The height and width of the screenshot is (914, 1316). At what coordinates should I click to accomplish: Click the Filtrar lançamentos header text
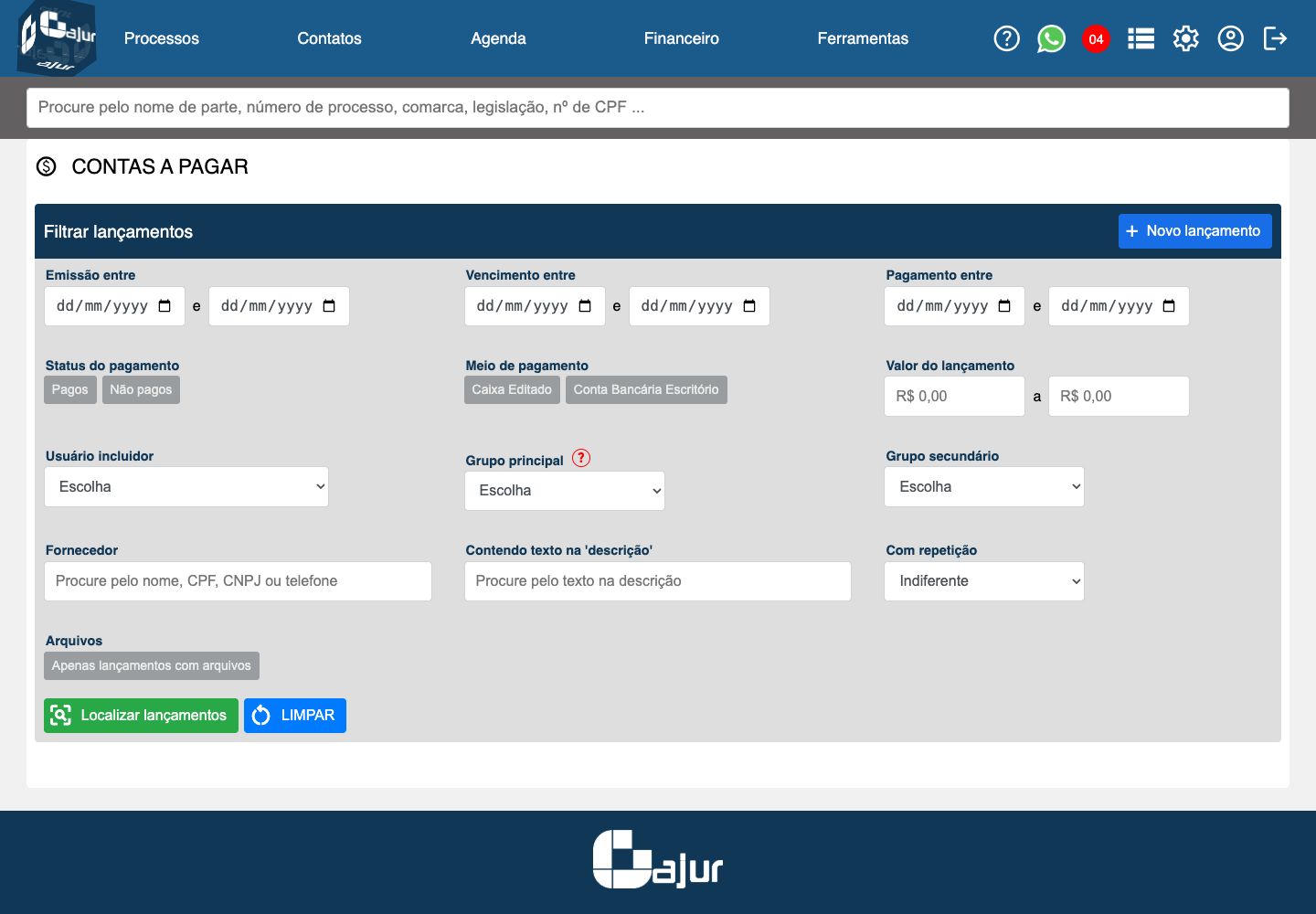tap(118, 232)
